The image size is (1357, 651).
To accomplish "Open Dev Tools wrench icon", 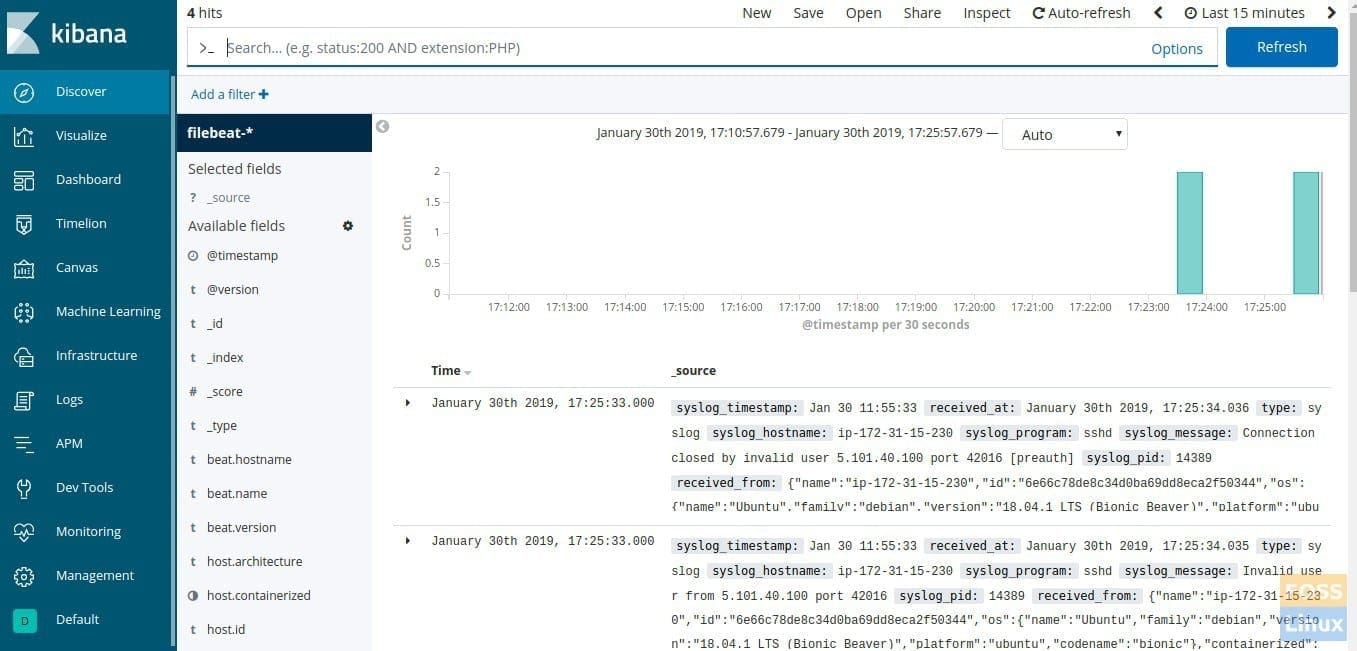I will [x=25, y=488].
